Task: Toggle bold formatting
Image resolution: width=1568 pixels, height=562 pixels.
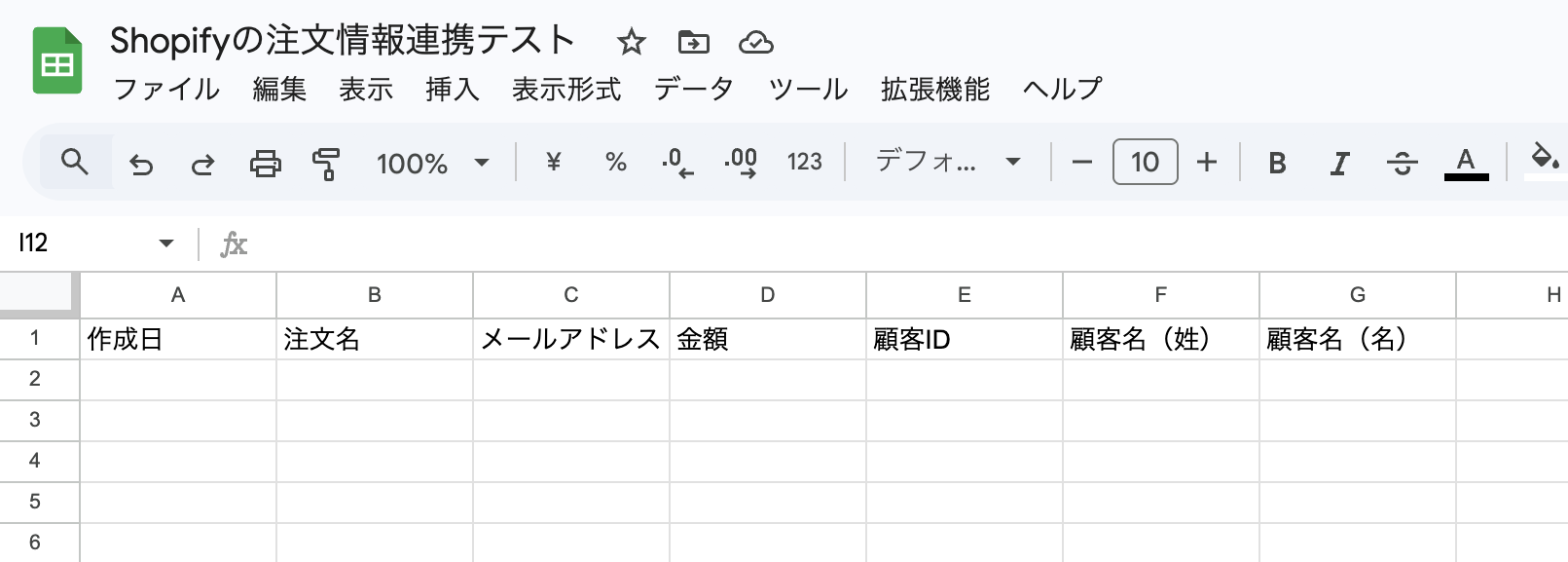Action: click(x=1277, y=163)
